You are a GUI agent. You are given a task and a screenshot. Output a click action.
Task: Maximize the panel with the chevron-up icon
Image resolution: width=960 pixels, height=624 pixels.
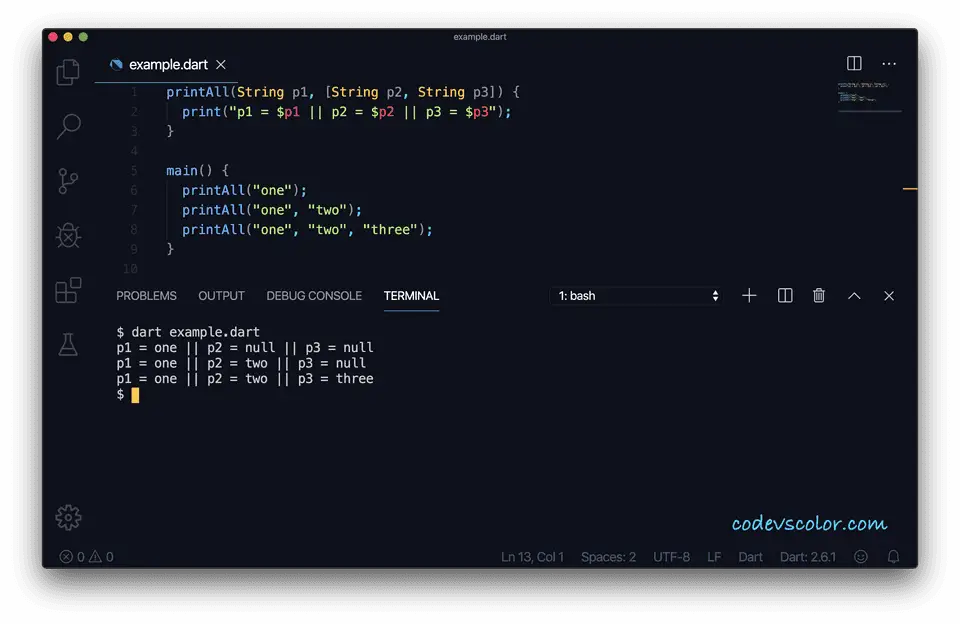(854, 296)
